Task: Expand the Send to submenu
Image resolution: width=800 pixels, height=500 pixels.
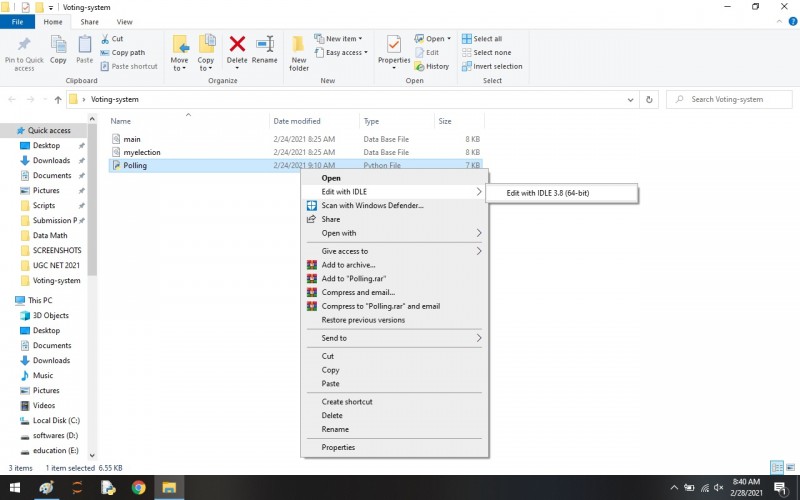Action: pyautogui.click(x=394, y=338)
